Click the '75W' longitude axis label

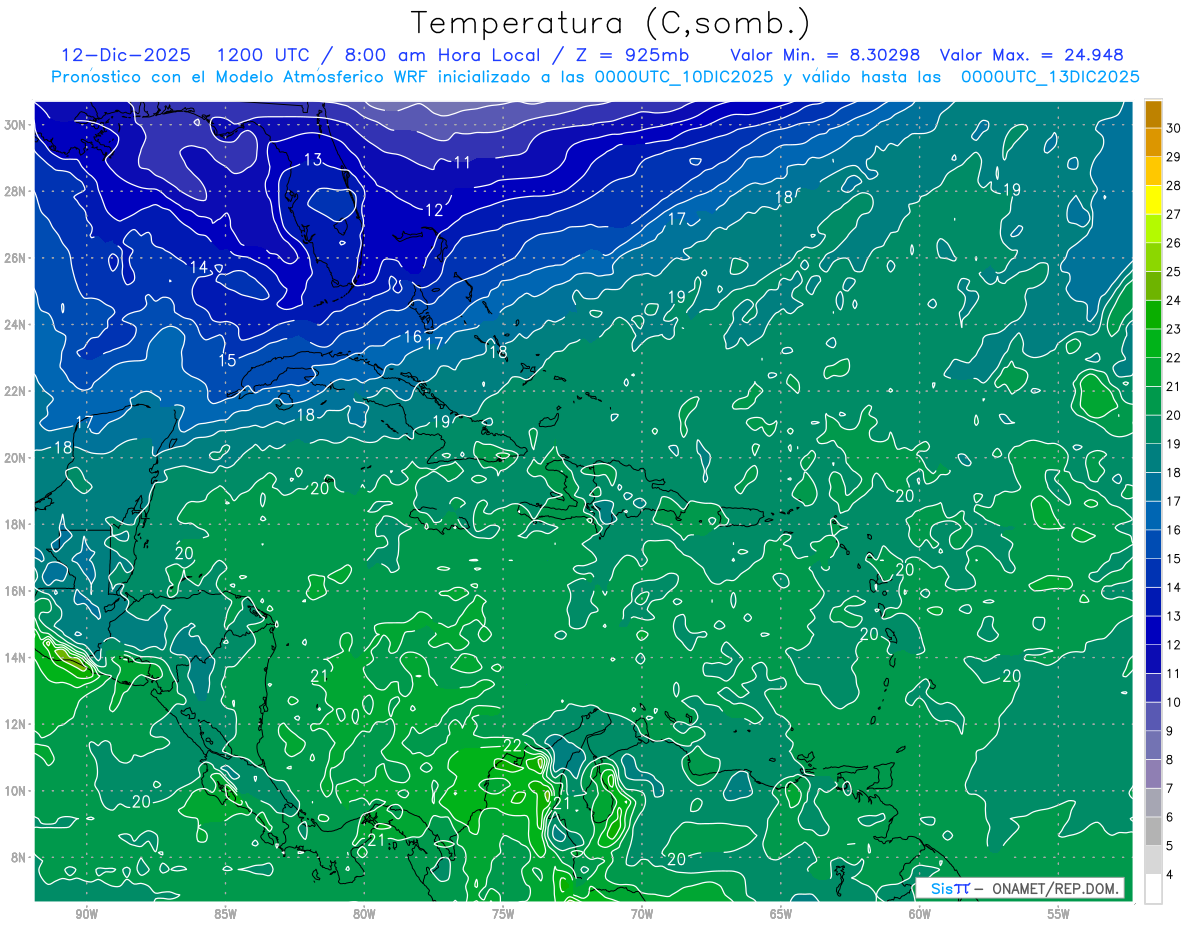[503, 914]
